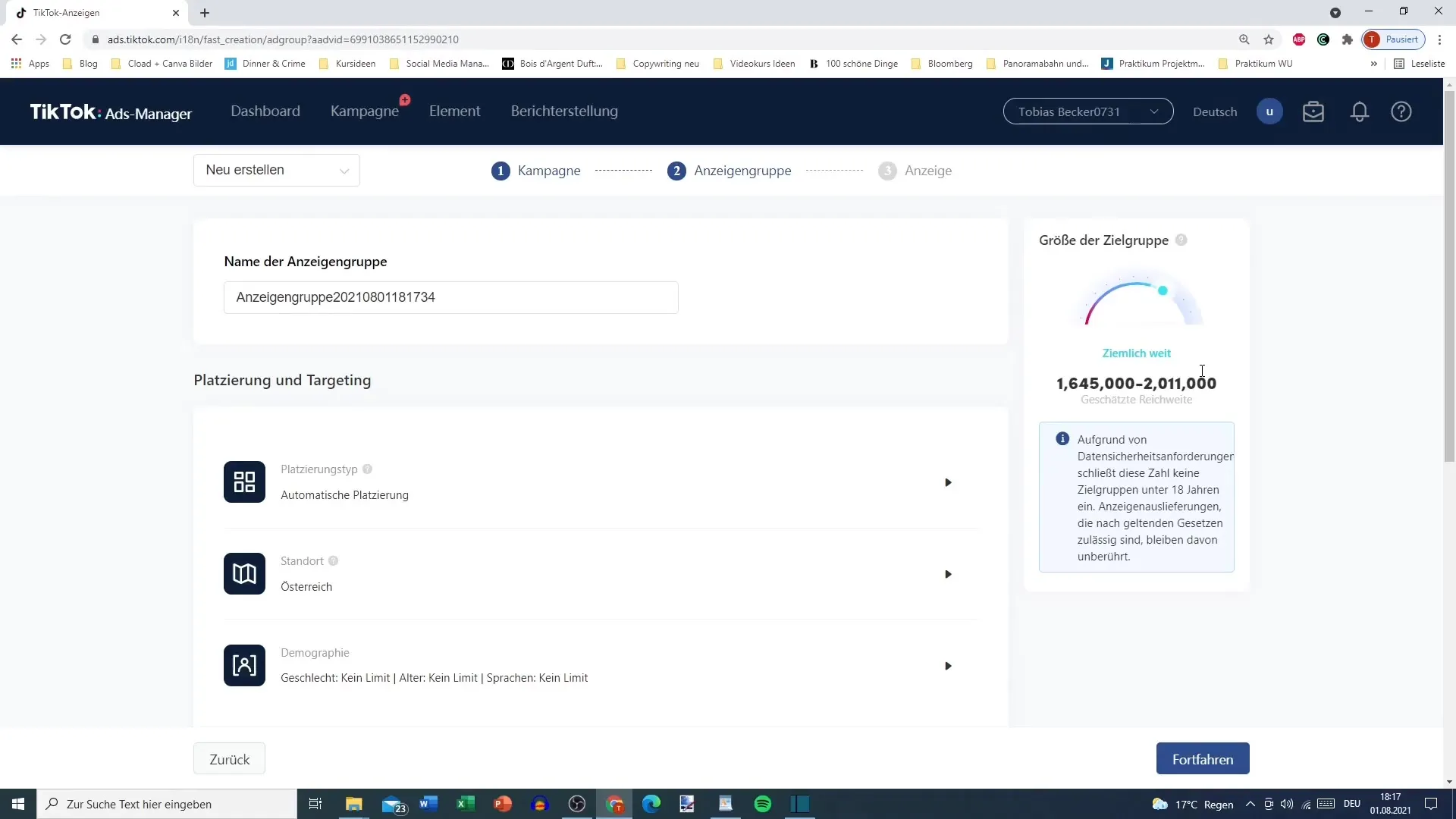Open Windows Start menu
Viewport: 1456px width, 819px height.
(18, 804)
